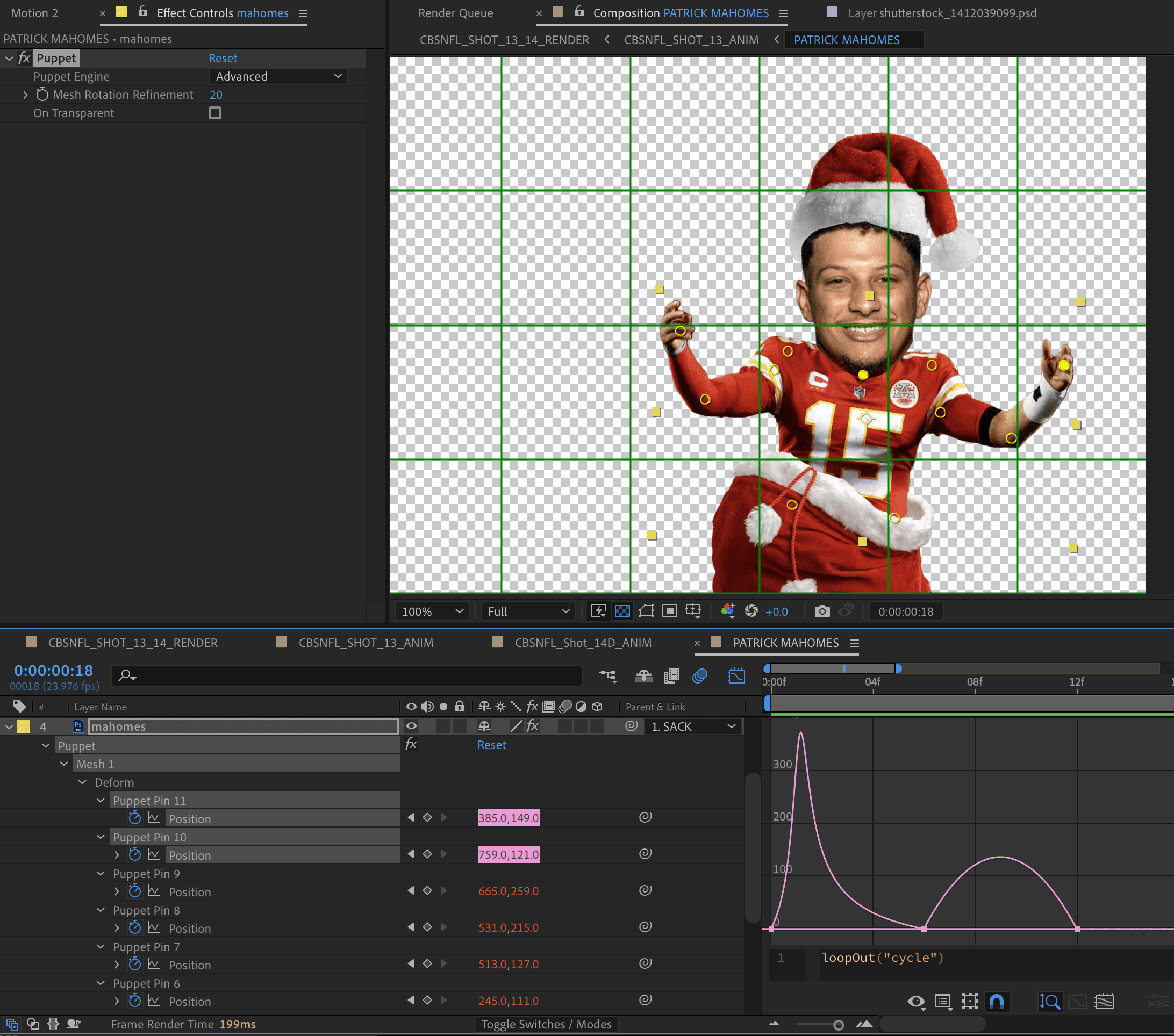Toggle the motion blur switch icon
Screen dimensions: 1174x1036
click(699, 676)
